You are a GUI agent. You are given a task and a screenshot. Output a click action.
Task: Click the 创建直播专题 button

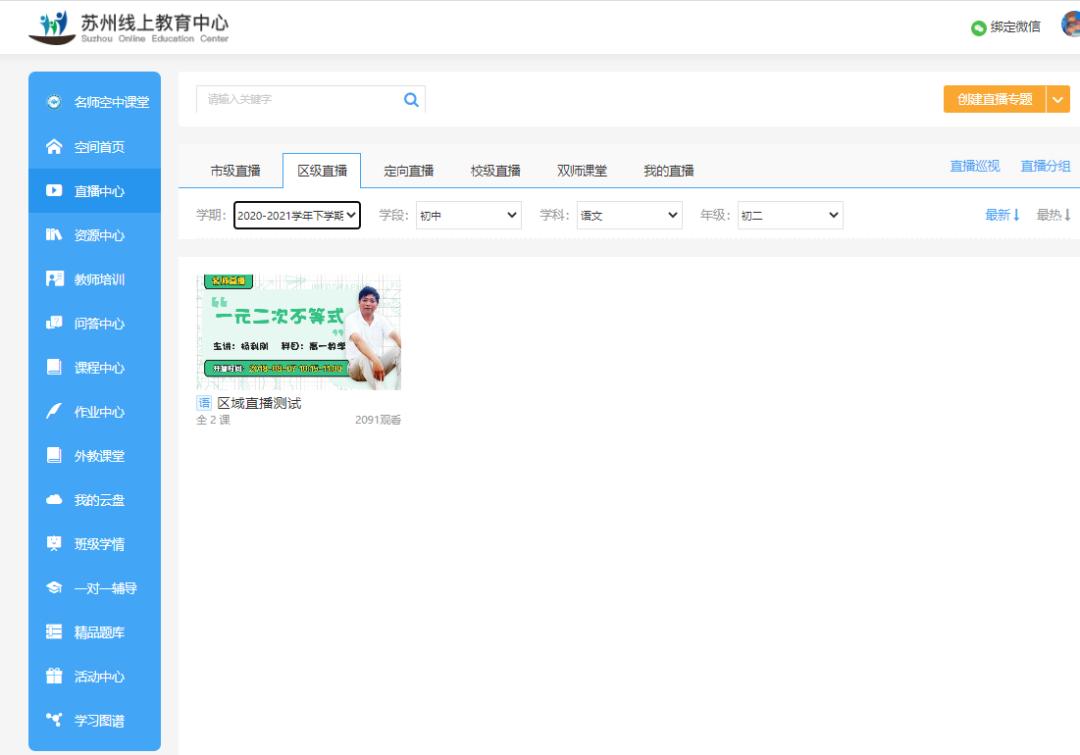[x=996, y=99]
